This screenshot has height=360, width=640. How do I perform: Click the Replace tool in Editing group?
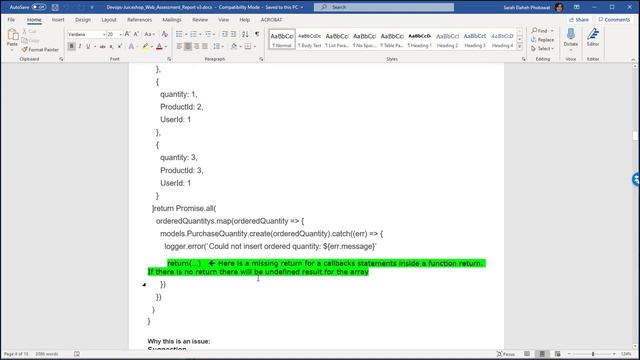click(x=542, y=40)
